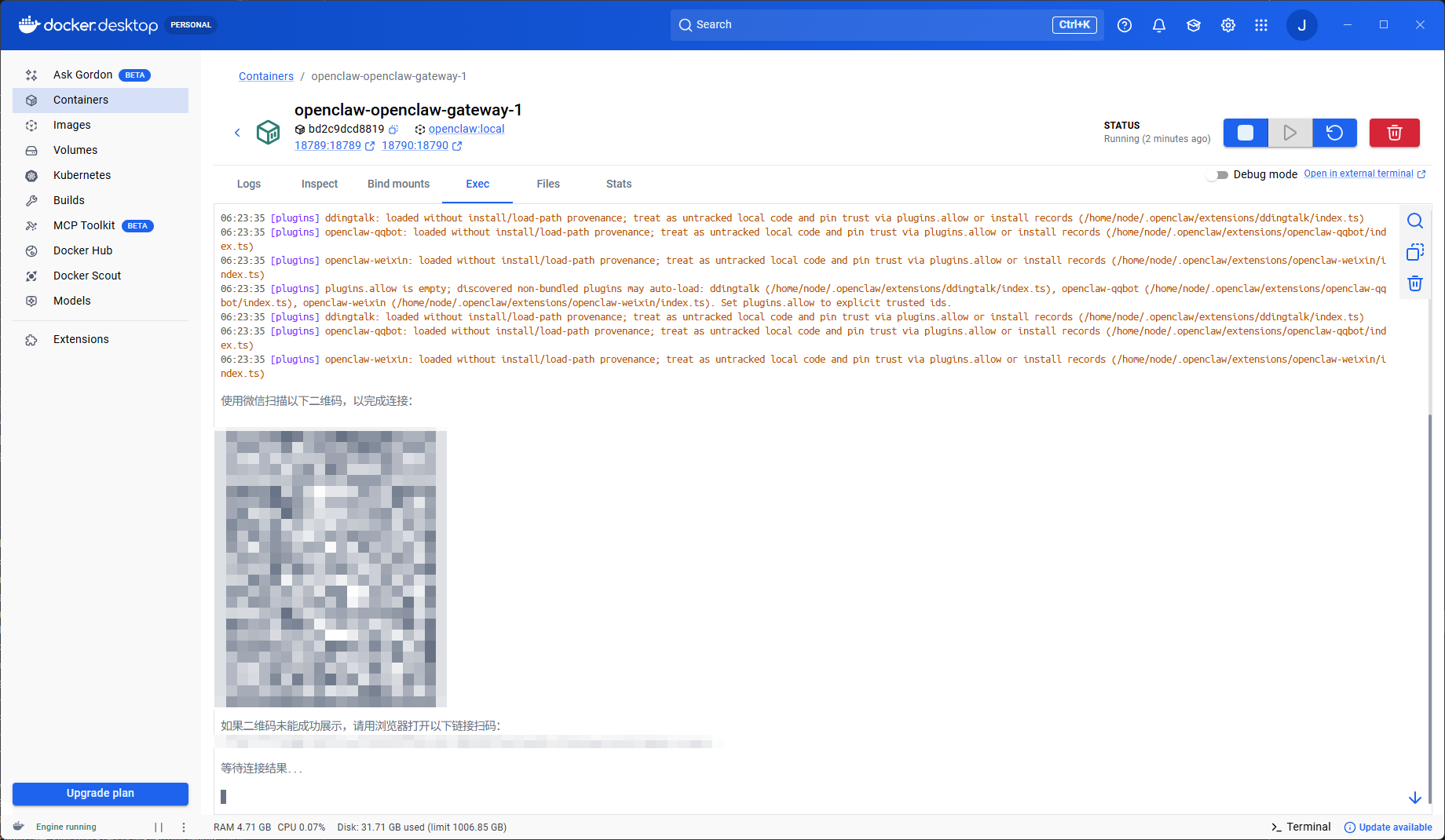Toggle Debug mode switch
Viewport: 1445px width, 840px height.
(1217, 175)
